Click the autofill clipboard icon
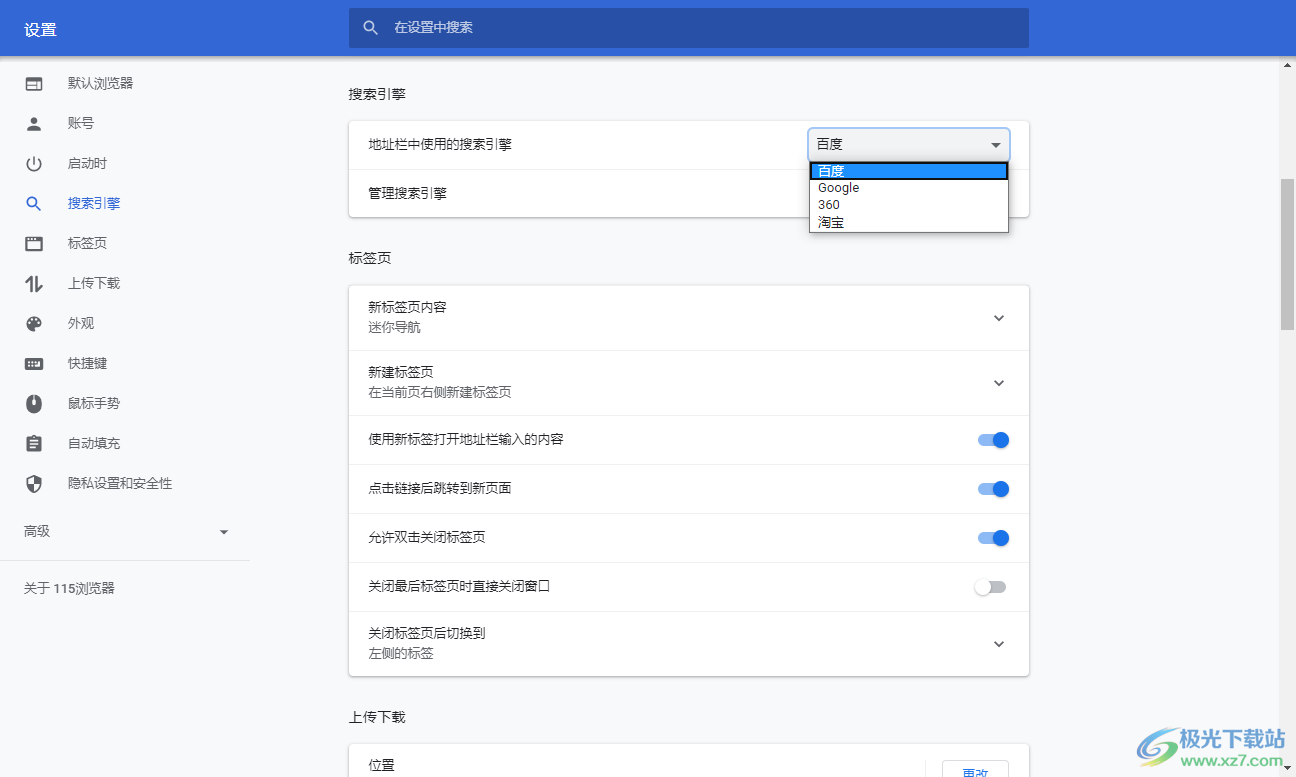The width and height of the screenshot is (1296, 777). (x=34, y=444)
